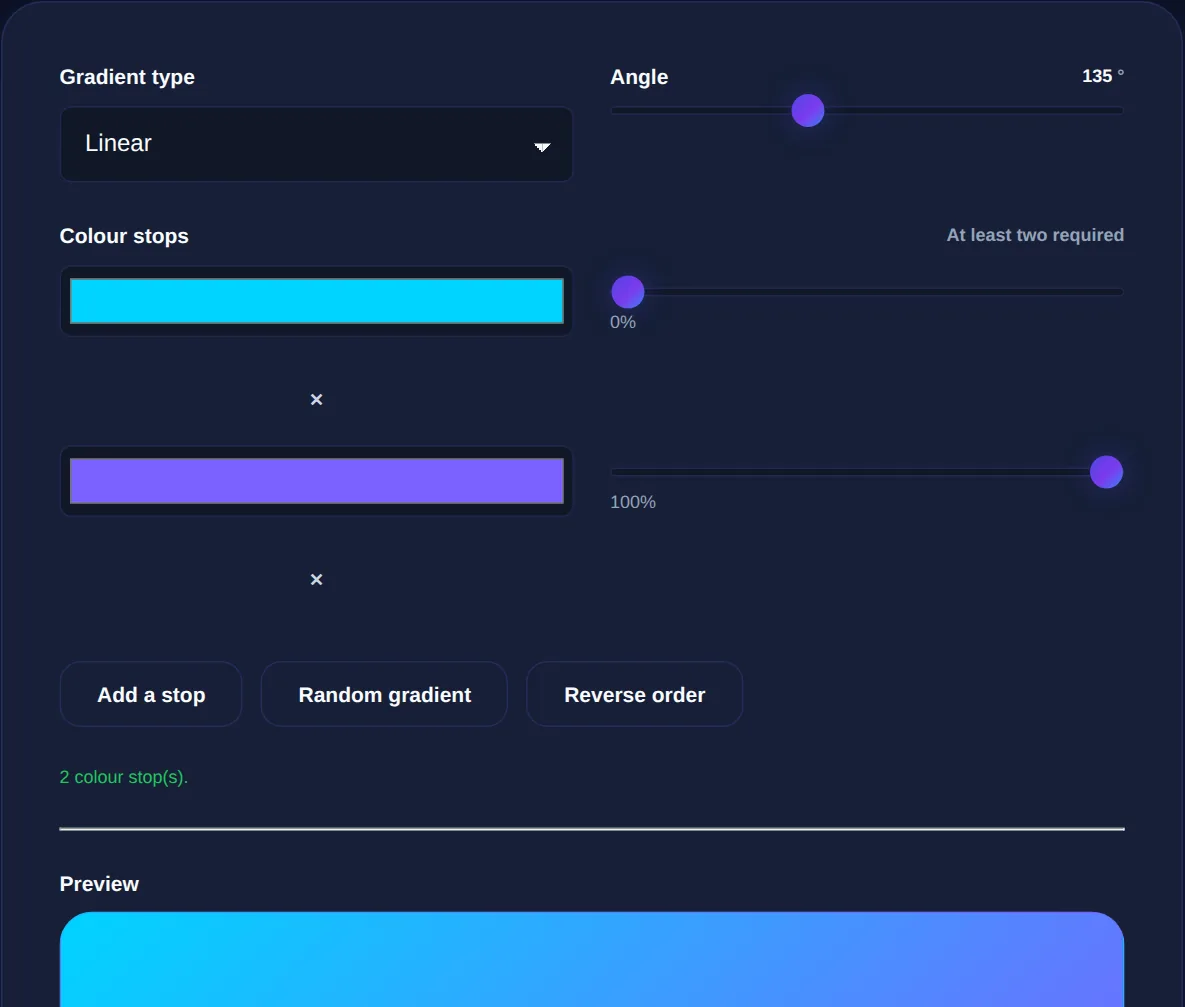Screen dimensions: 1185x1007
Task: Click the Add a stop button
Action: (x=151, y=694)
